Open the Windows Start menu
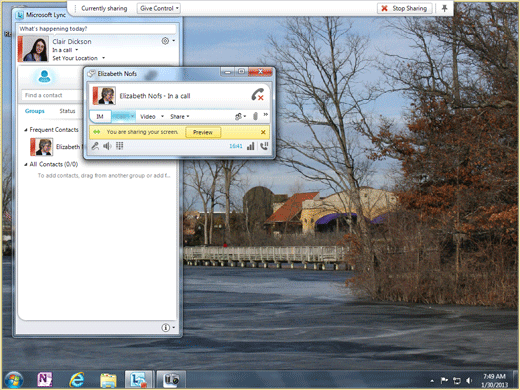Screen dimensions: 520x390 13,380
